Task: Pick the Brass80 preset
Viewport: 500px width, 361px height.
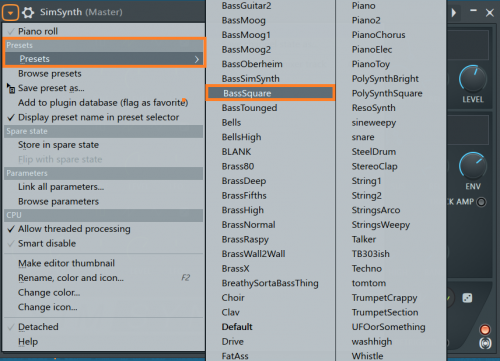Action: pos(238,166)
